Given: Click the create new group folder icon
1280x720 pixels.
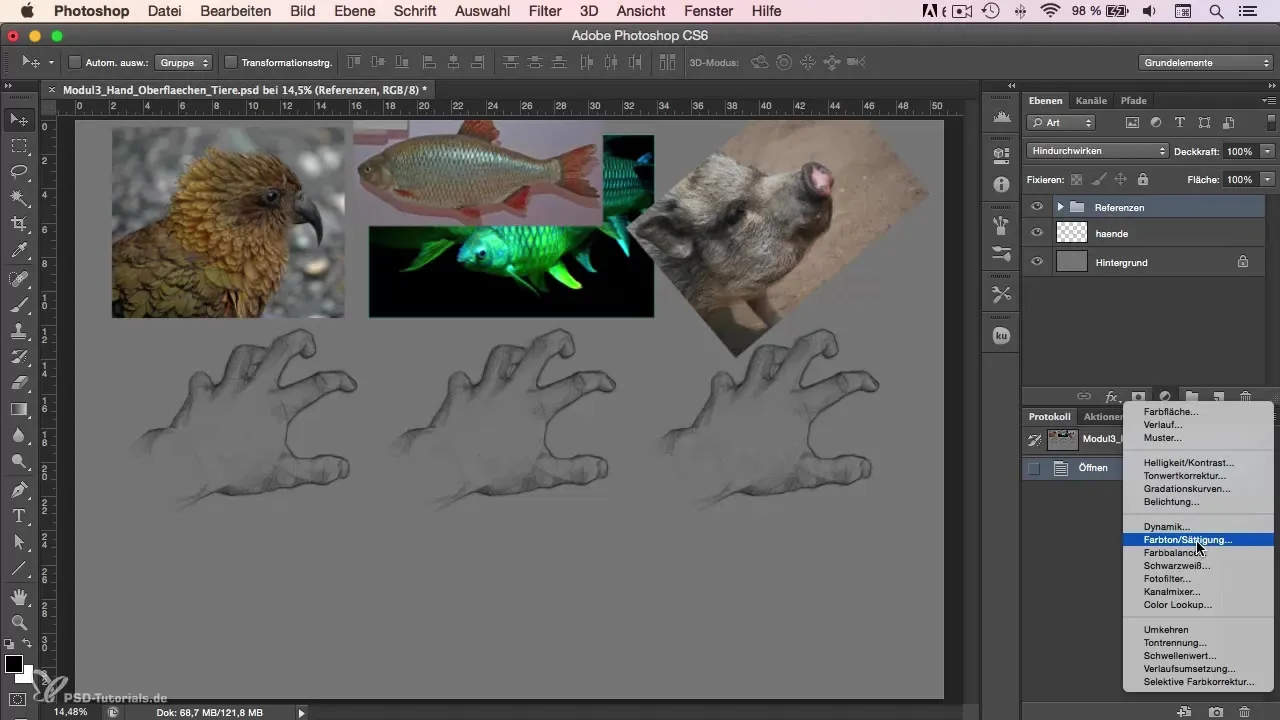Looking at the screenshot, I should pyautogui.click(x=1192, y=396).
